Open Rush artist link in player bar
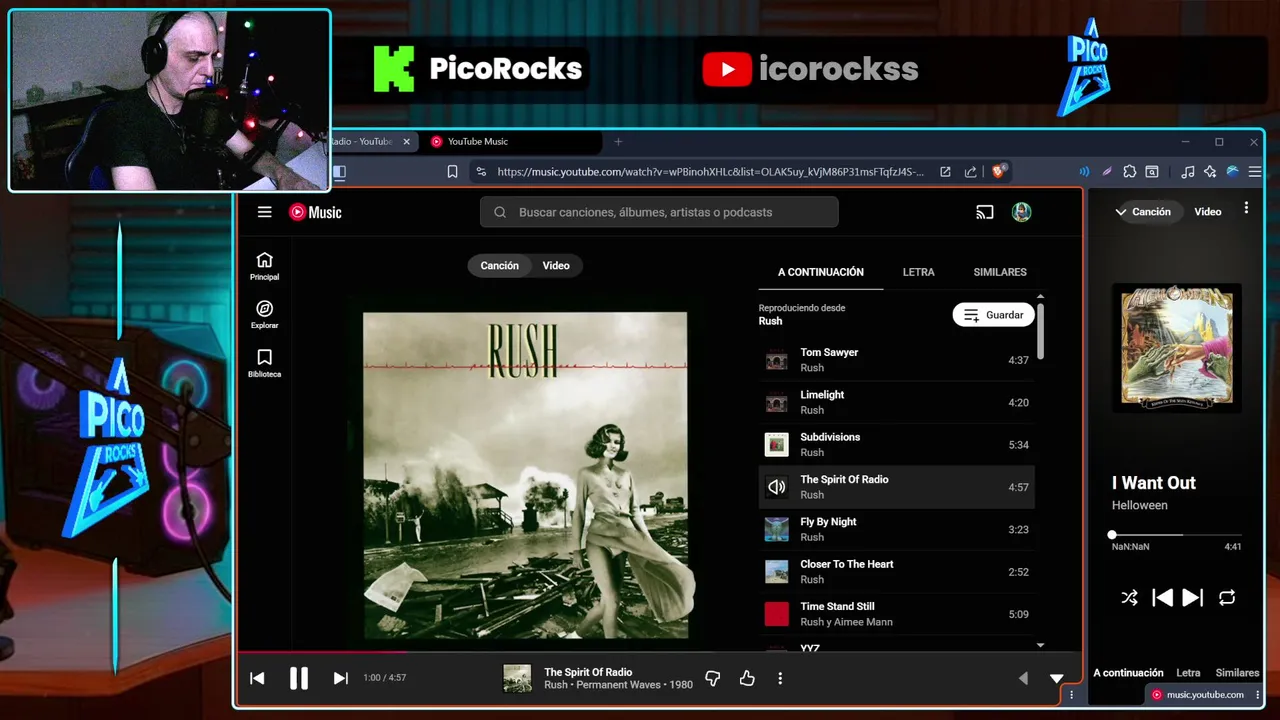 click(x=556, y=685)
